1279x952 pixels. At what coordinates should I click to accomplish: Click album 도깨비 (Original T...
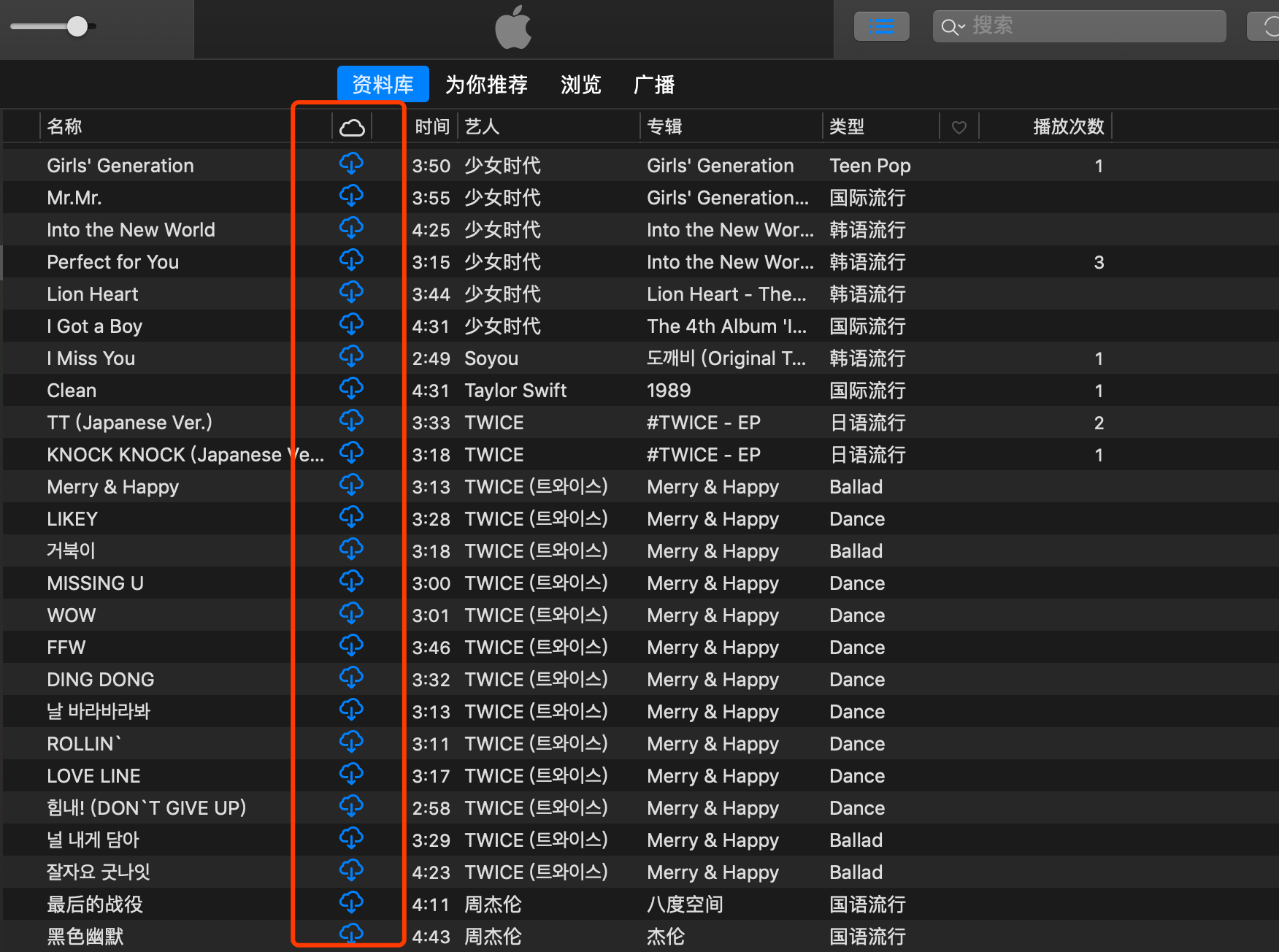tap(726, 358)
